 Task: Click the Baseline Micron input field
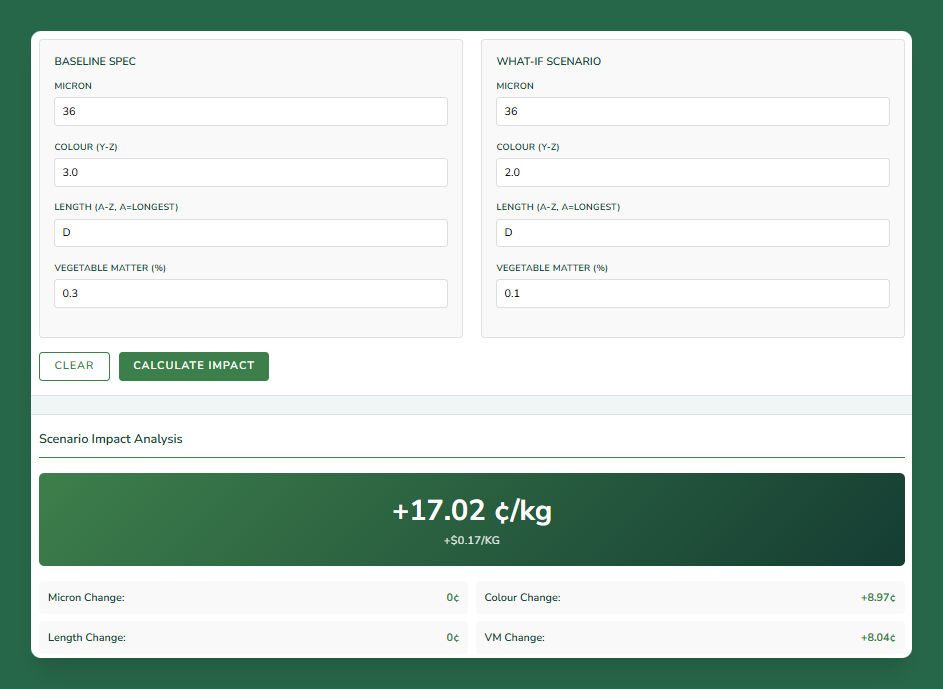pos(250,111)
